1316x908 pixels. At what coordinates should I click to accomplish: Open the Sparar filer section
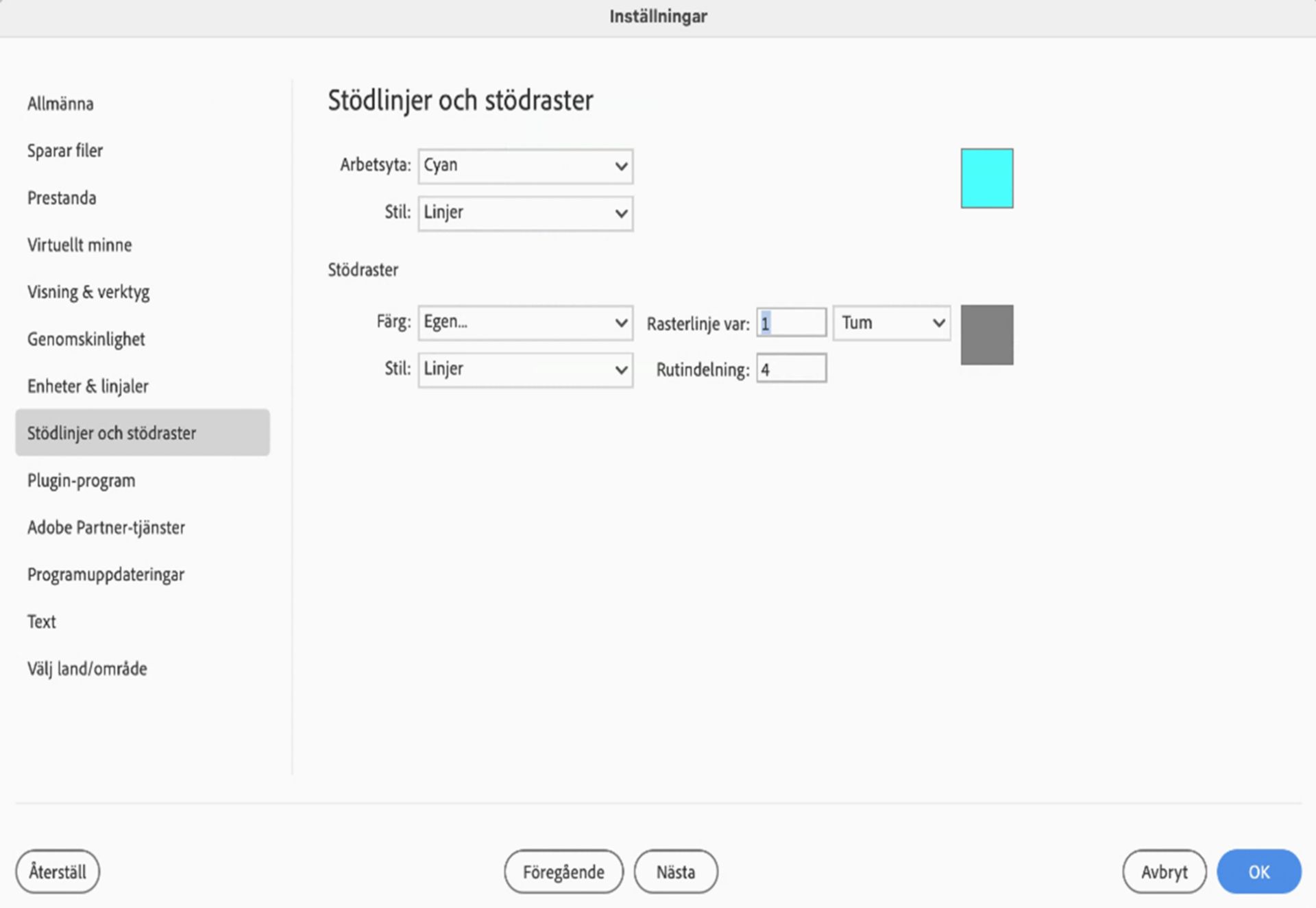[65, 151]
